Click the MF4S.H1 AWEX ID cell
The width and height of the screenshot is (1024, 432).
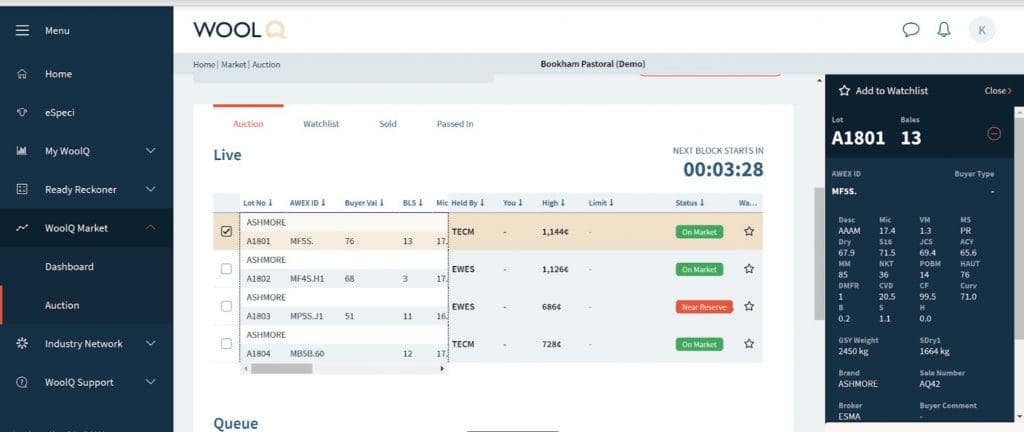[x=307, y=279]
